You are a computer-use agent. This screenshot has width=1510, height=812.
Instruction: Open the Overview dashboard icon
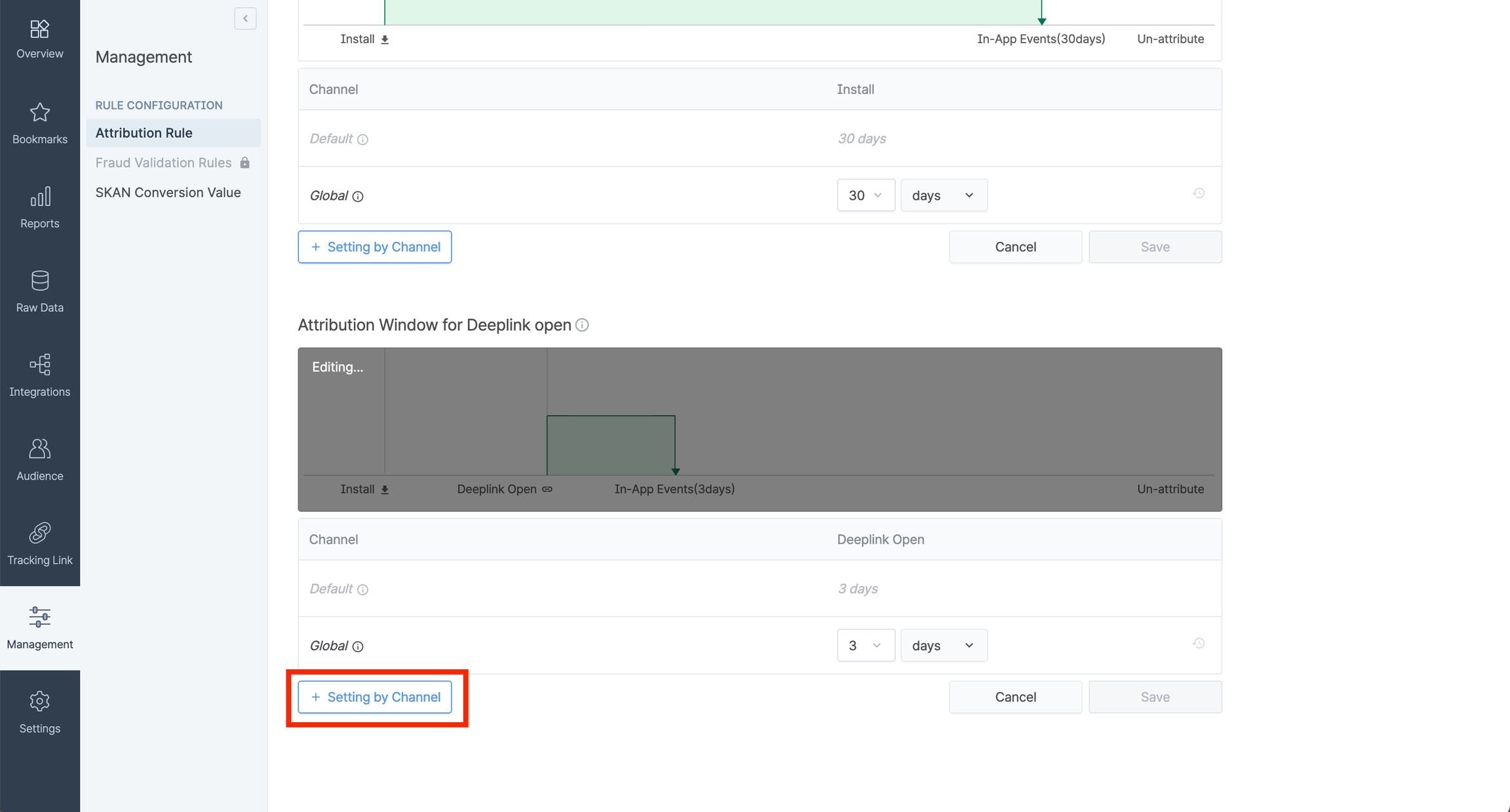click(x=39, y=29)
